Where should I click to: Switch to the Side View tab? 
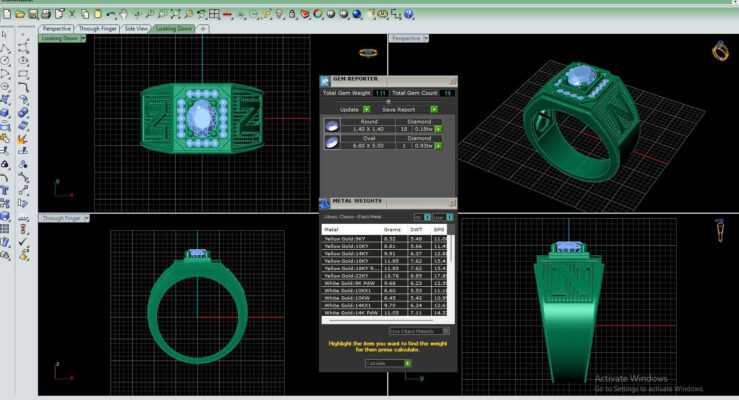(136, 29)
